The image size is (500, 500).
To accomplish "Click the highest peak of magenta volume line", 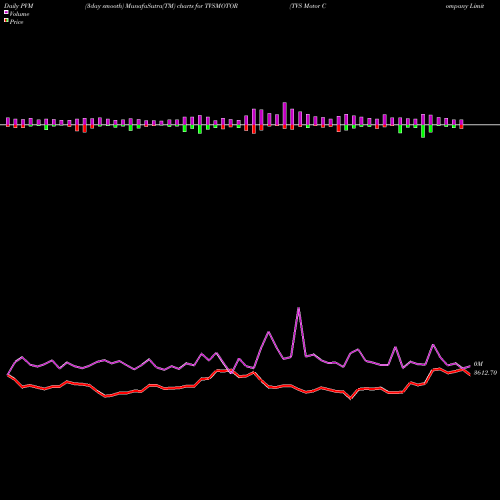I will click(298, 308).
